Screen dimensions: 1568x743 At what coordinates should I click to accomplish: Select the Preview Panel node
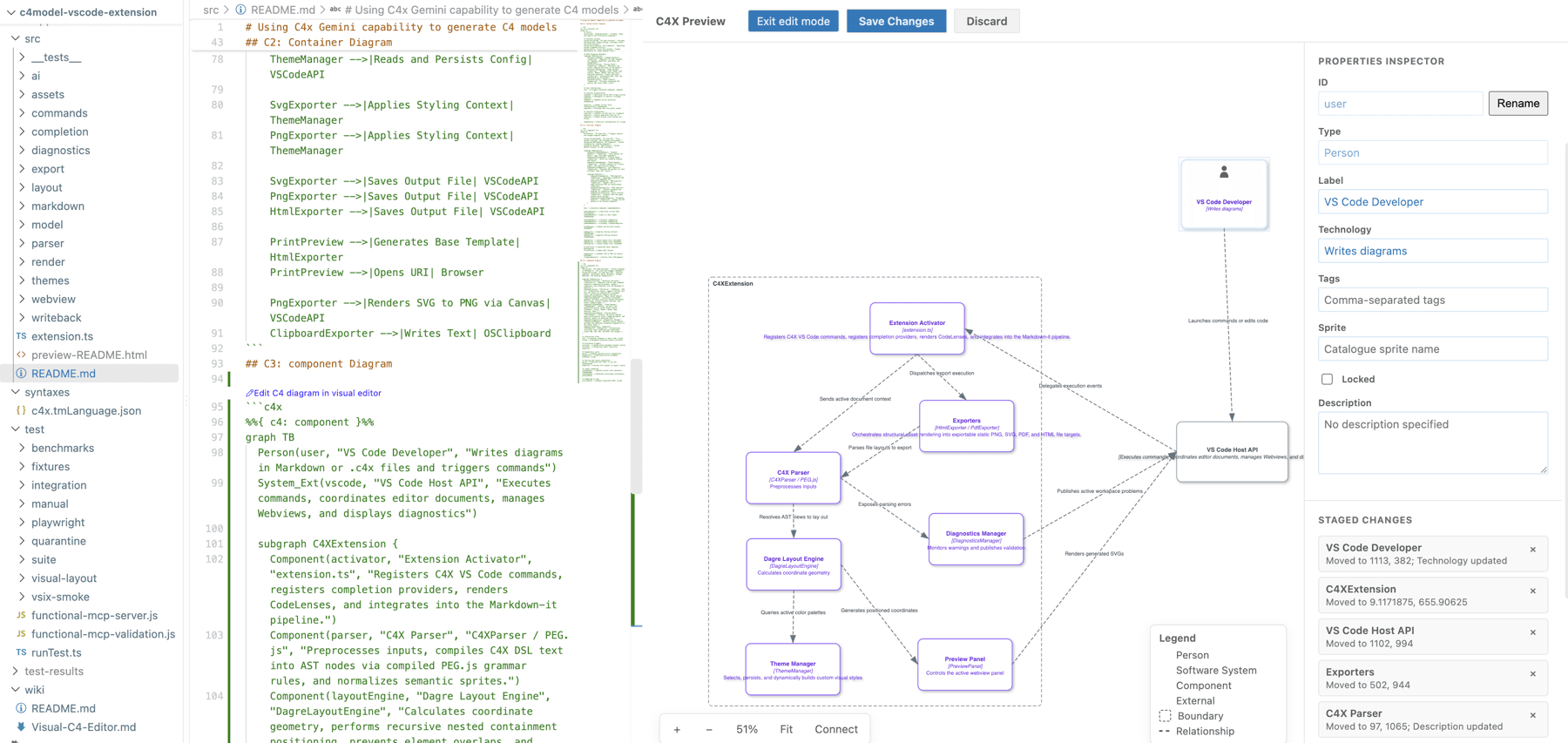click(x=964, y=665)
